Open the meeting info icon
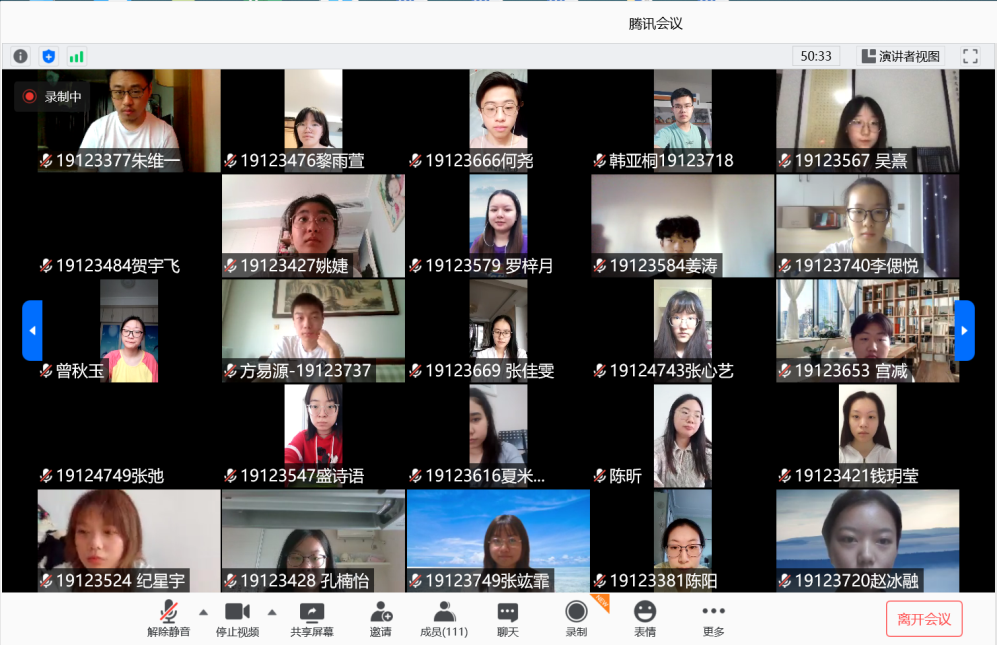 click(x=20, y=57)
